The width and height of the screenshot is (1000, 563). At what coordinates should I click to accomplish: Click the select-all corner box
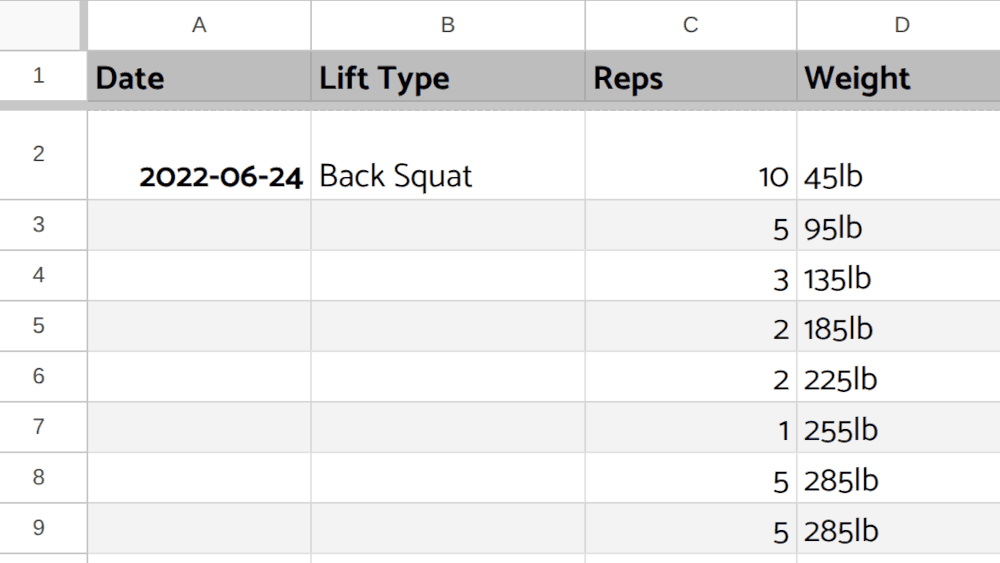pyautogui.click(x=42, y=24)
